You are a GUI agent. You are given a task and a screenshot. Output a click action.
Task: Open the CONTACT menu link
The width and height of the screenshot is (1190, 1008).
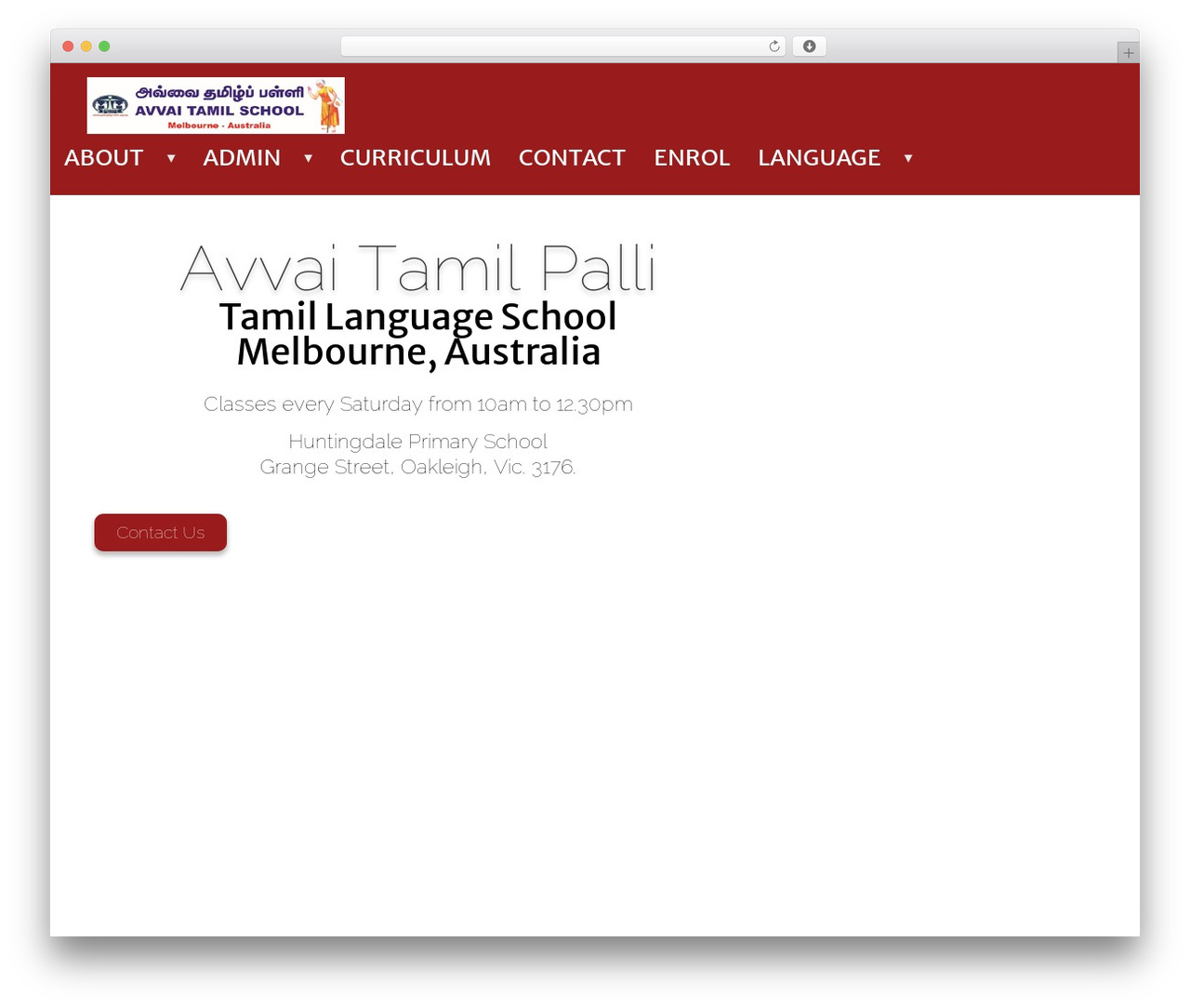click(572, 158)
